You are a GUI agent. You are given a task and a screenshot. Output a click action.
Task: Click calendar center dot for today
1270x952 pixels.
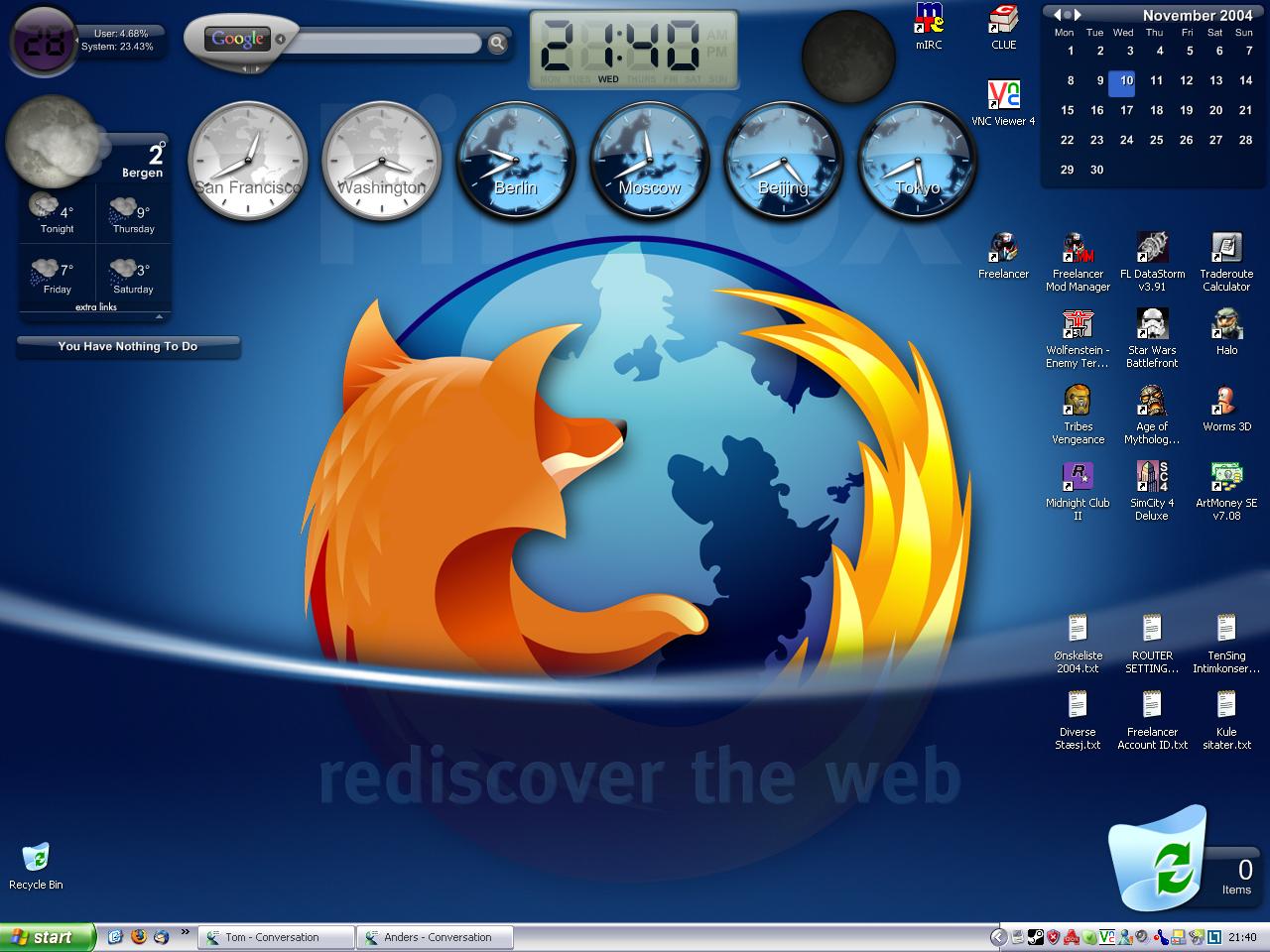point(1068,15)
